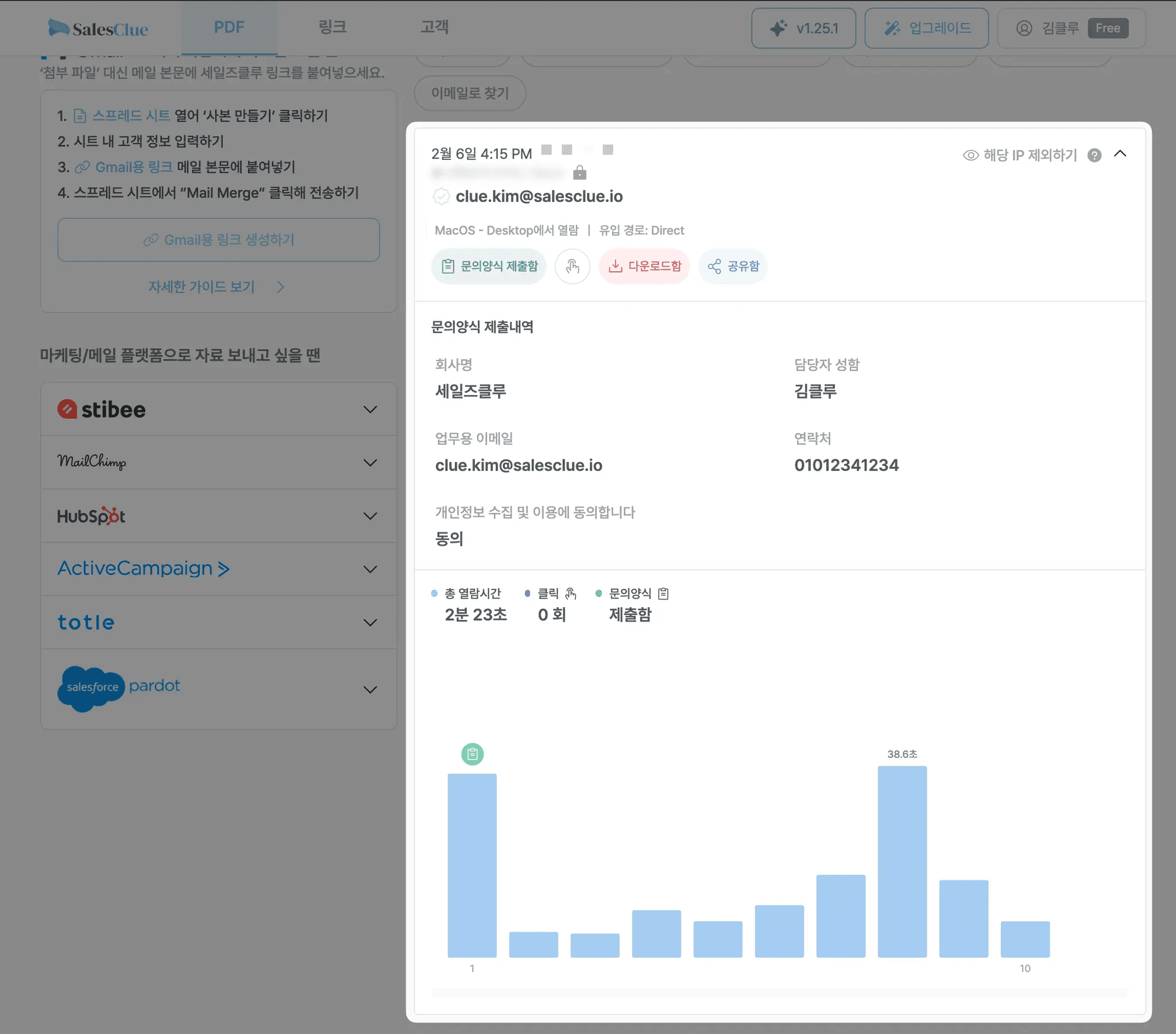Collapse the visitor detail panel chevron

[1121, 155]
